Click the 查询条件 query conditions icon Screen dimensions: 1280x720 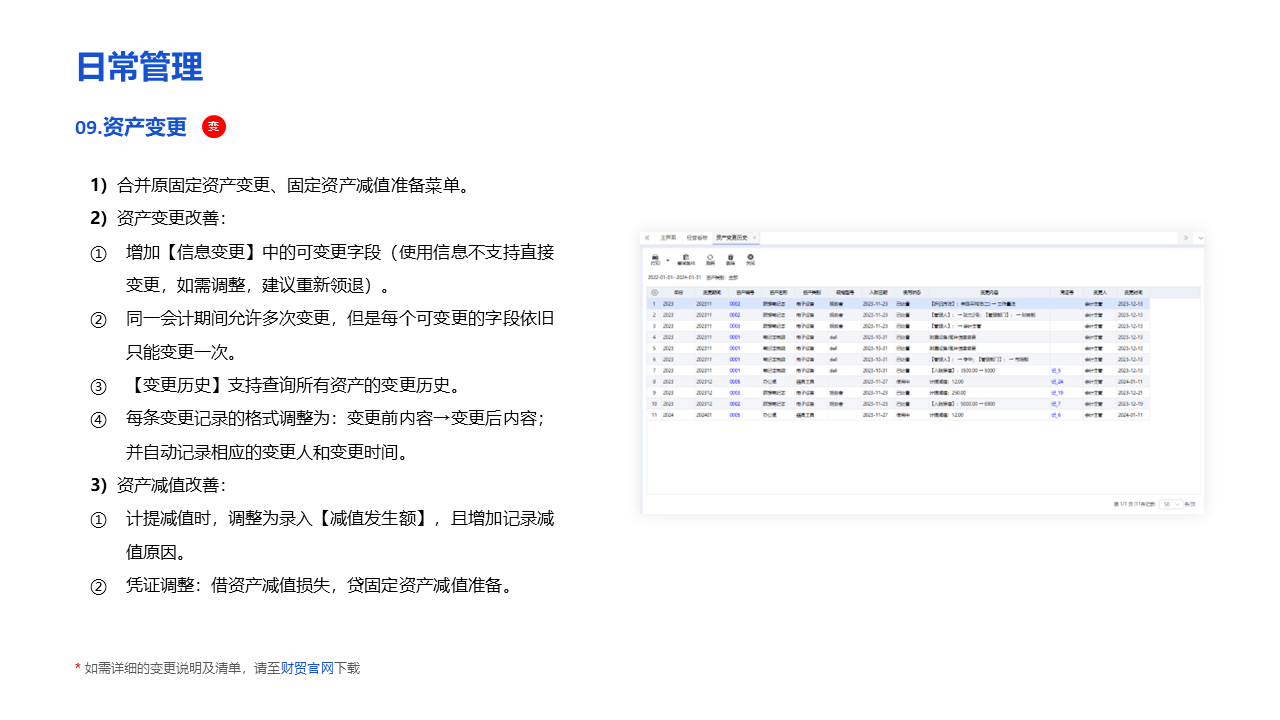[x=686, y=258]
